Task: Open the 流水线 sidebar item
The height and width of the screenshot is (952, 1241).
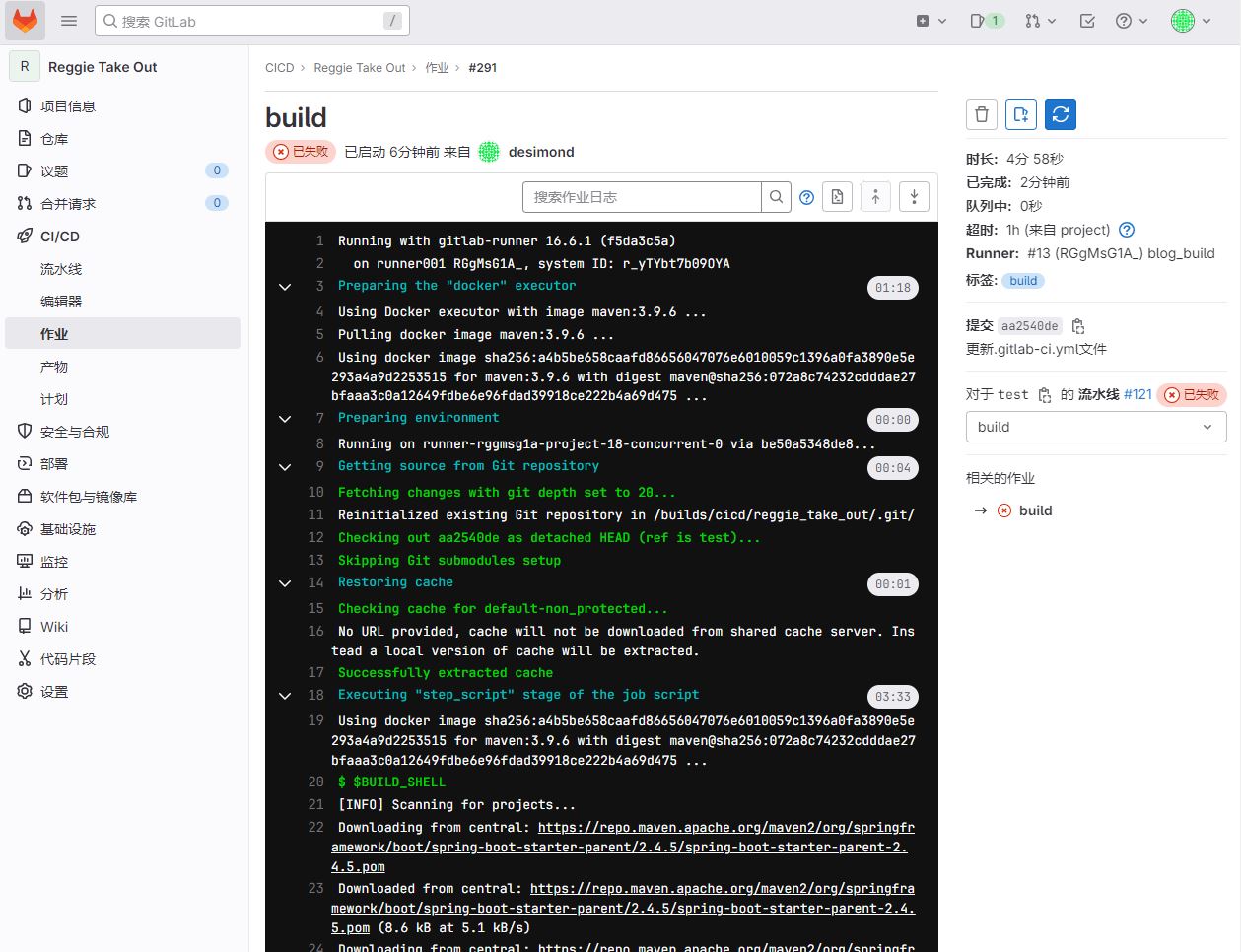Action: (x=61, y=269)
